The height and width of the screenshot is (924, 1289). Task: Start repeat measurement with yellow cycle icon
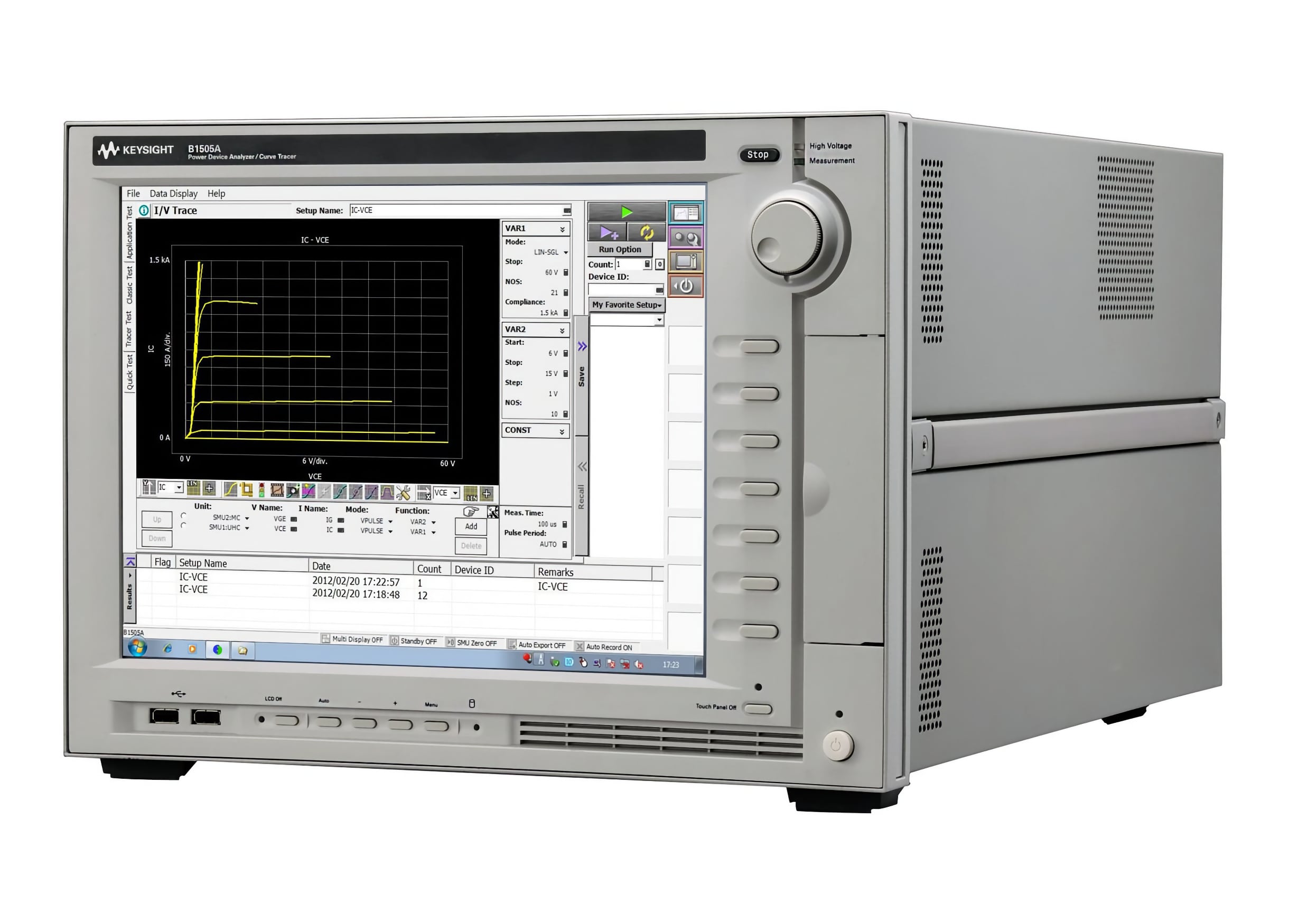(647, 232)
